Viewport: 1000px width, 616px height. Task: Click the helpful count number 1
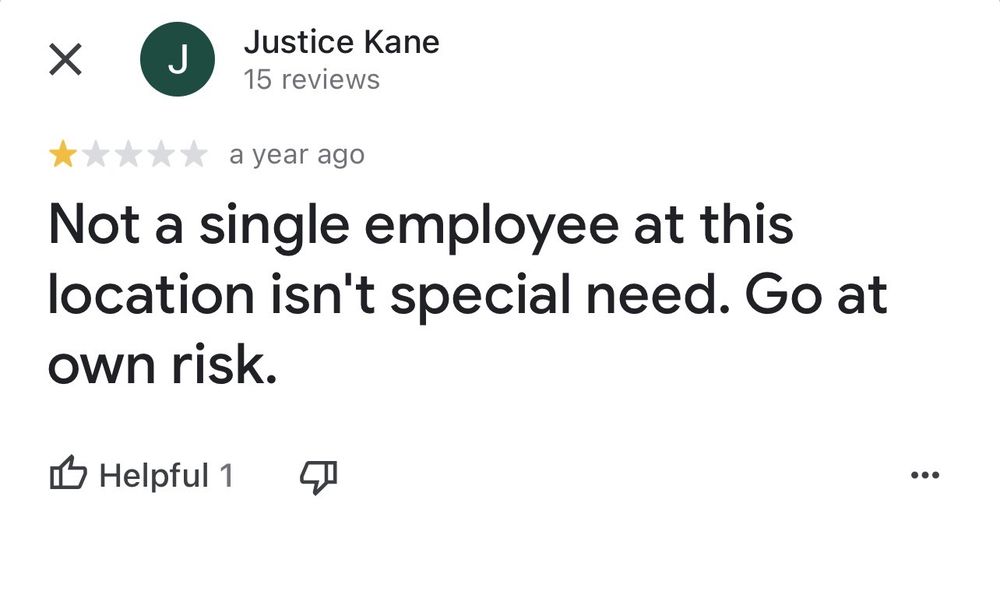point(226,475)
